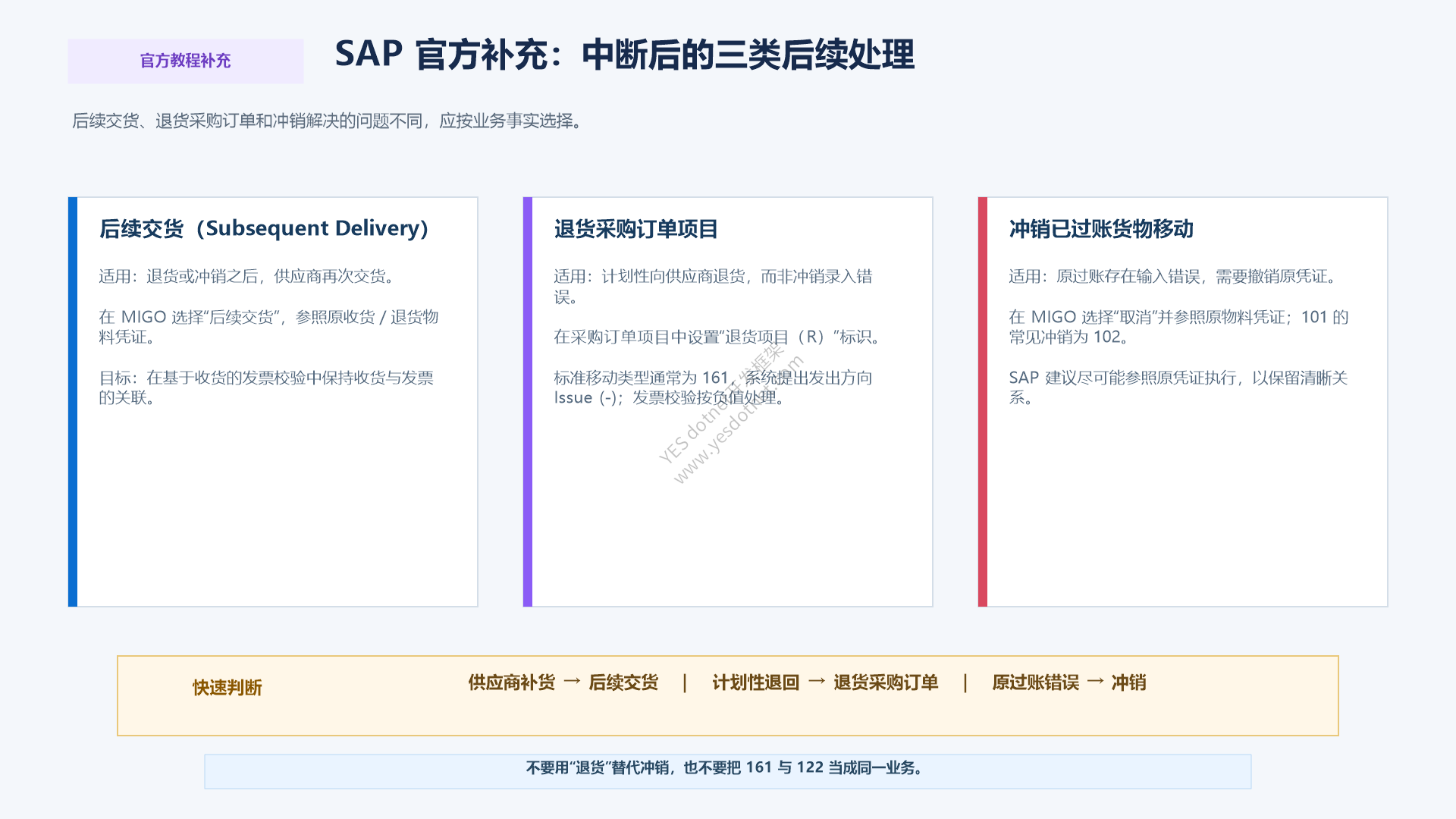Click text 计划性退回 → 退货采购订单
Image resolution: width=1456 pixels, height=819 pixels.
[825, 682]
